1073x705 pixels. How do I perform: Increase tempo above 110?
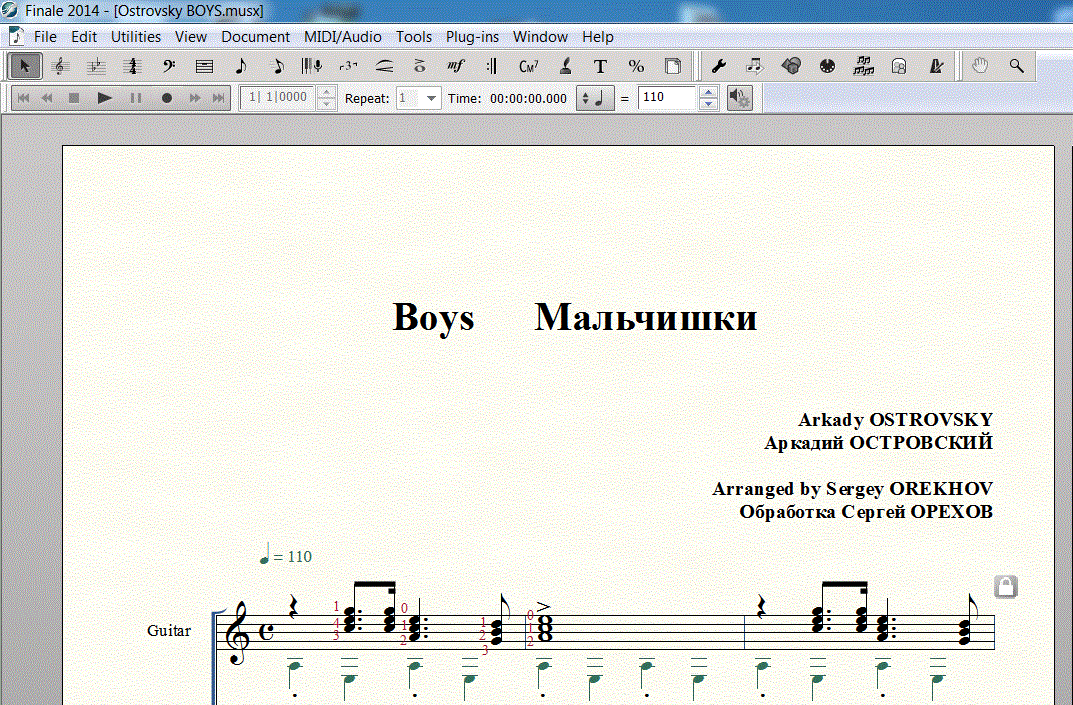(x=708, y=92)
